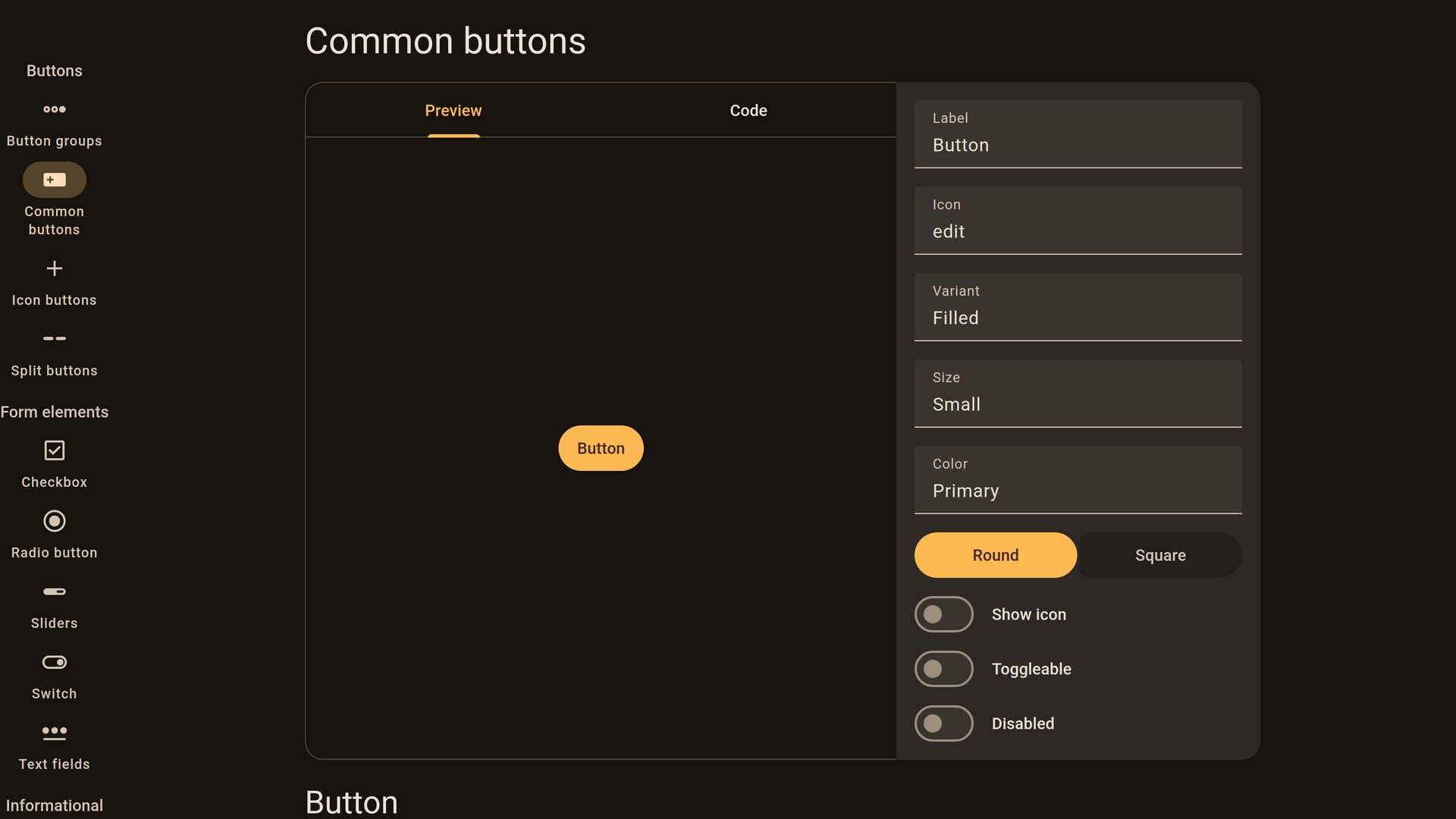1456x819 pixels.
Task: Select the Preview tab
Action: pyautogui.click(x=453, y=111)
